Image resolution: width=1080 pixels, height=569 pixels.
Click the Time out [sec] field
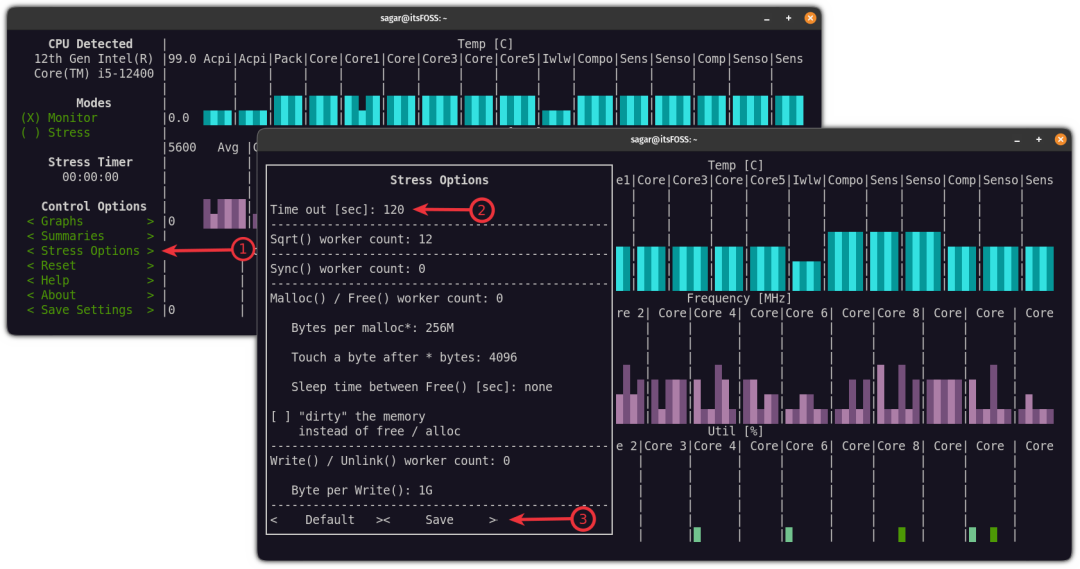pyautogui.click(x=390, y=209)
